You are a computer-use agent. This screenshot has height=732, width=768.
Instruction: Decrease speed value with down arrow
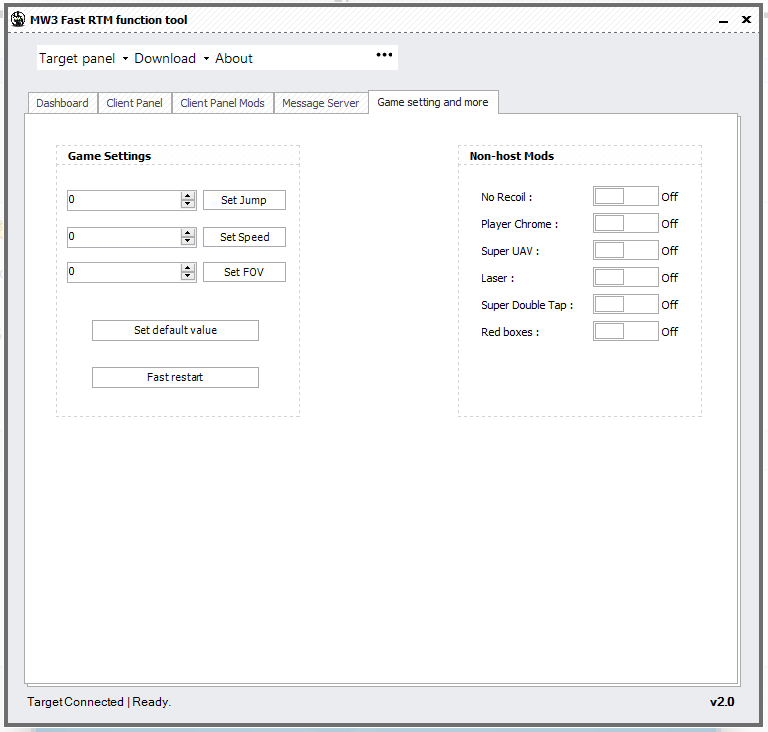(188, 241)
